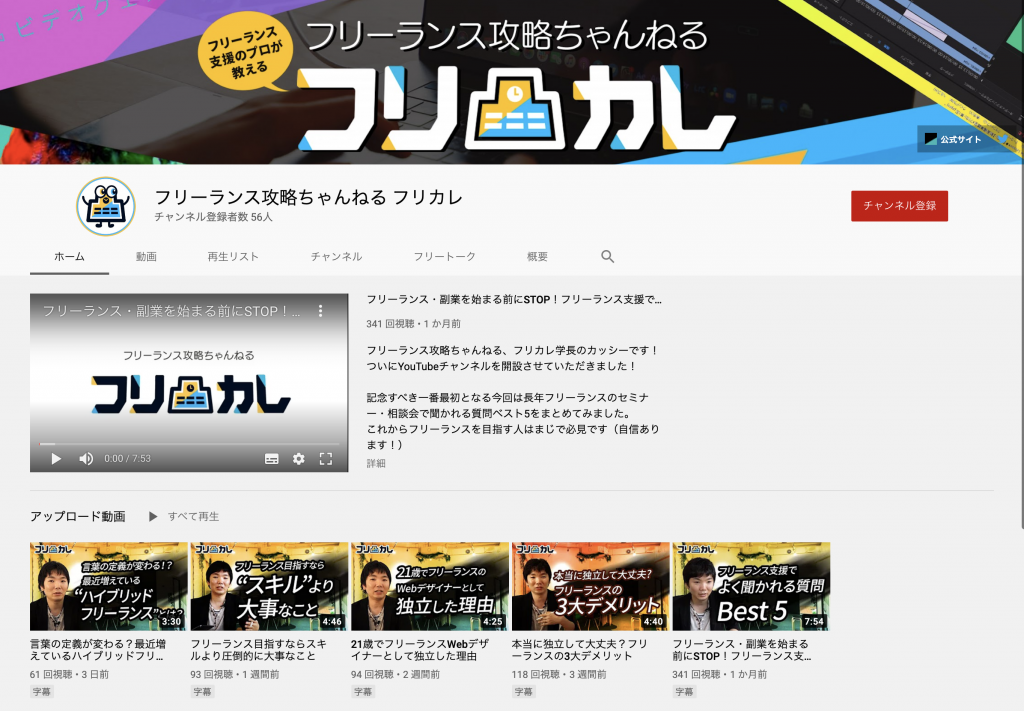
Task: Click the subscriber count チャンネル登録者数 56人
Action: coord(214,217)
